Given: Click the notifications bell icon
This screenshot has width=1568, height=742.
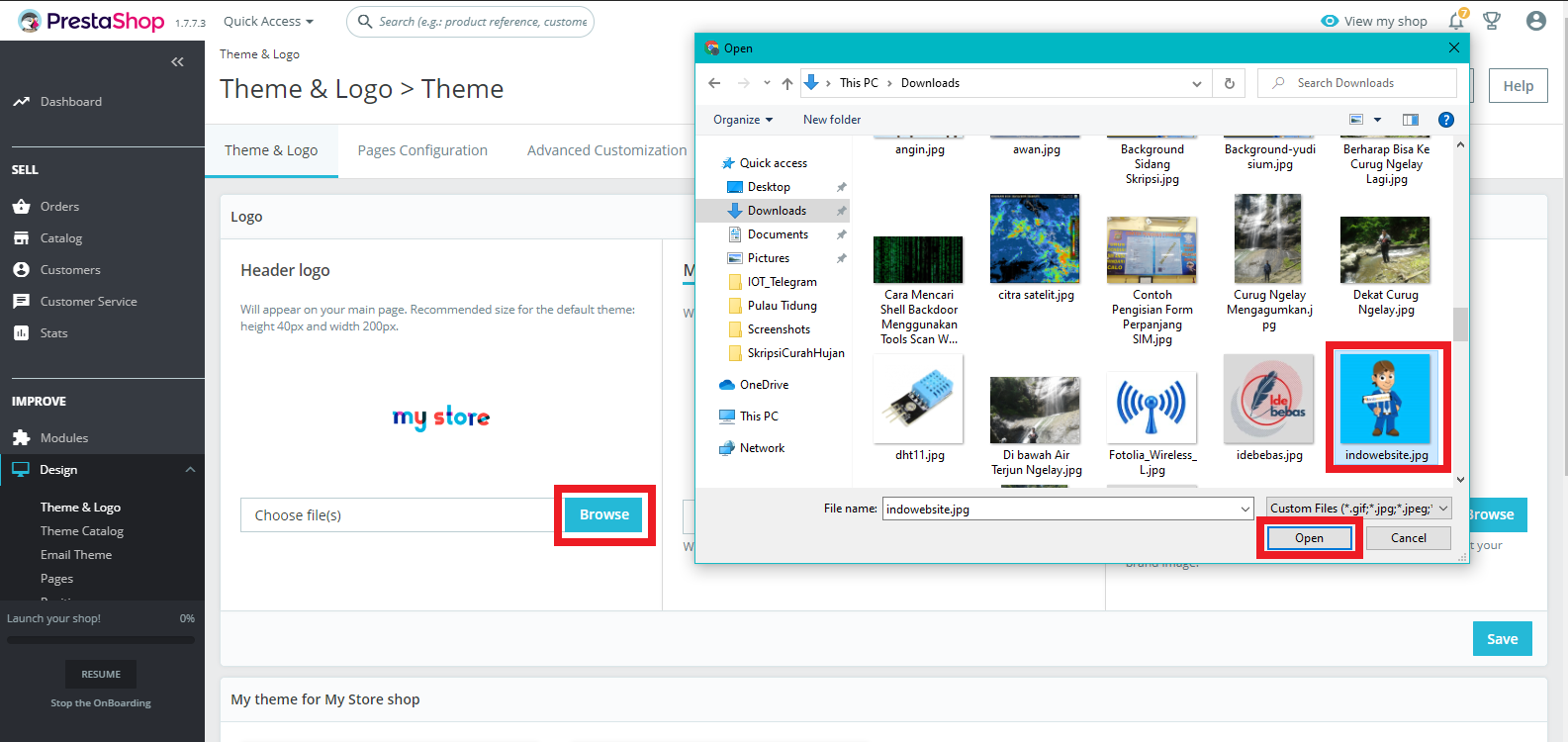Looking at the screenshot, I should click(1455, 21).
